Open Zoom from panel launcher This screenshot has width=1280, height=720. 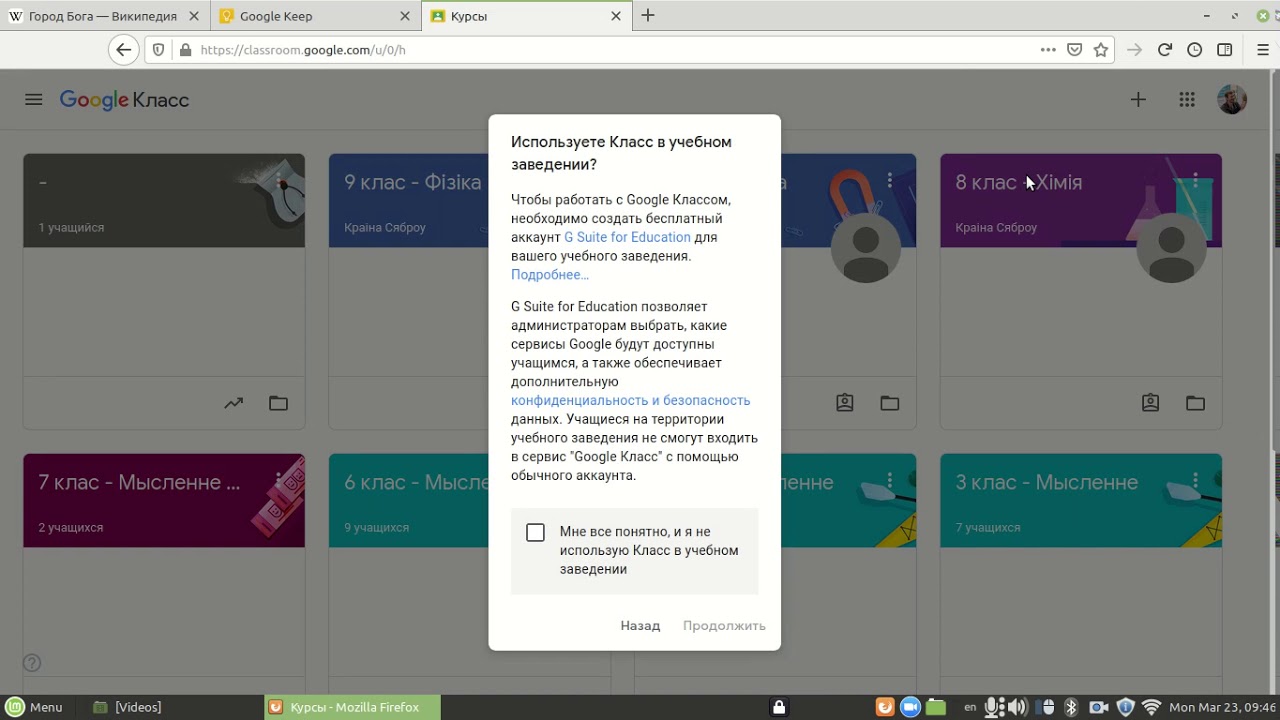point(910,707)
